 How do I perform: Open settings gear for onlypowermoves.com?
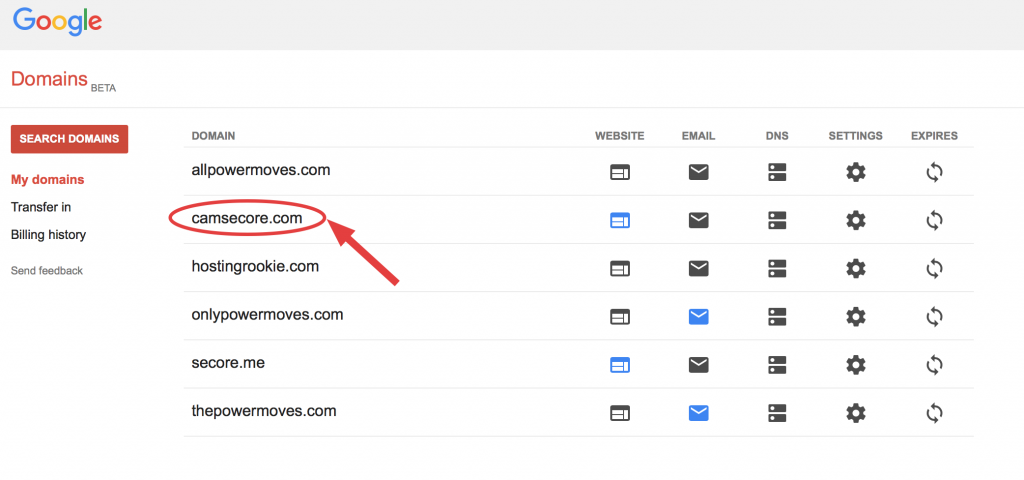856,317
